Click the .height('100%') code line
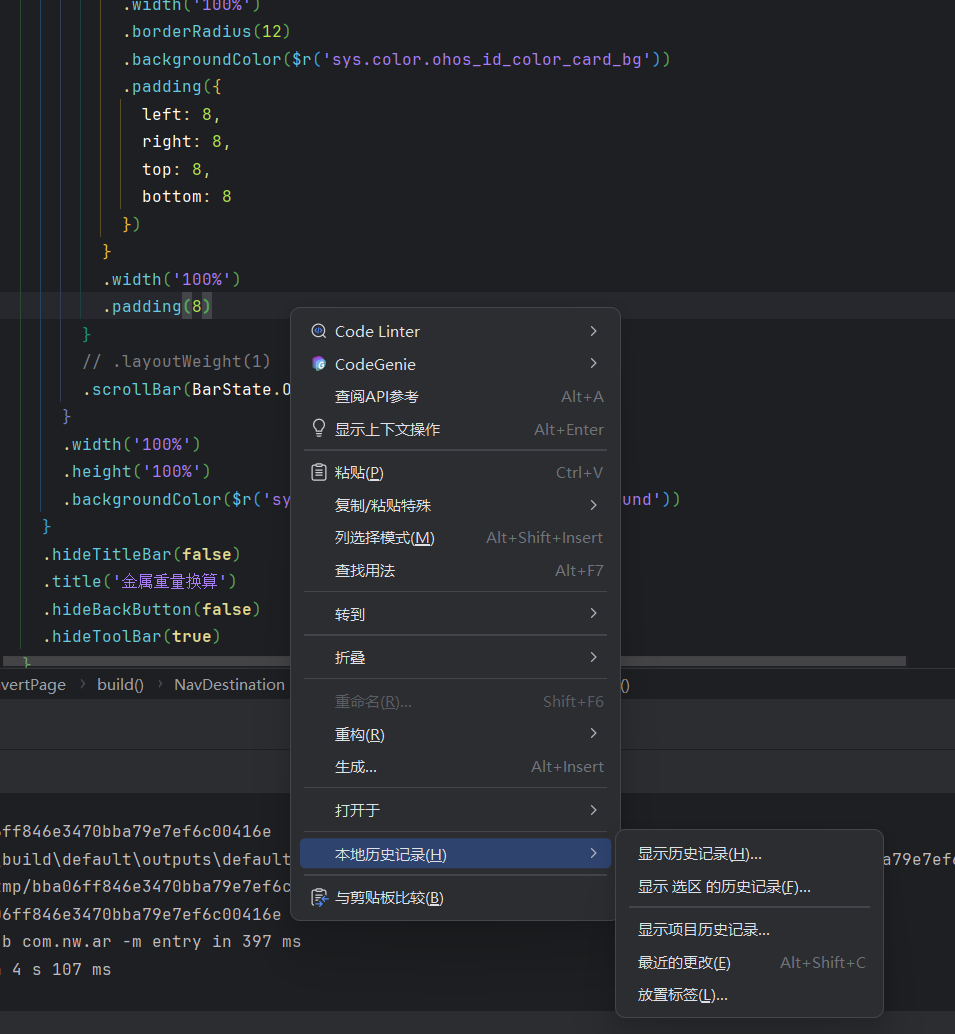955x1034 pixels. click(x=137, y=471)
